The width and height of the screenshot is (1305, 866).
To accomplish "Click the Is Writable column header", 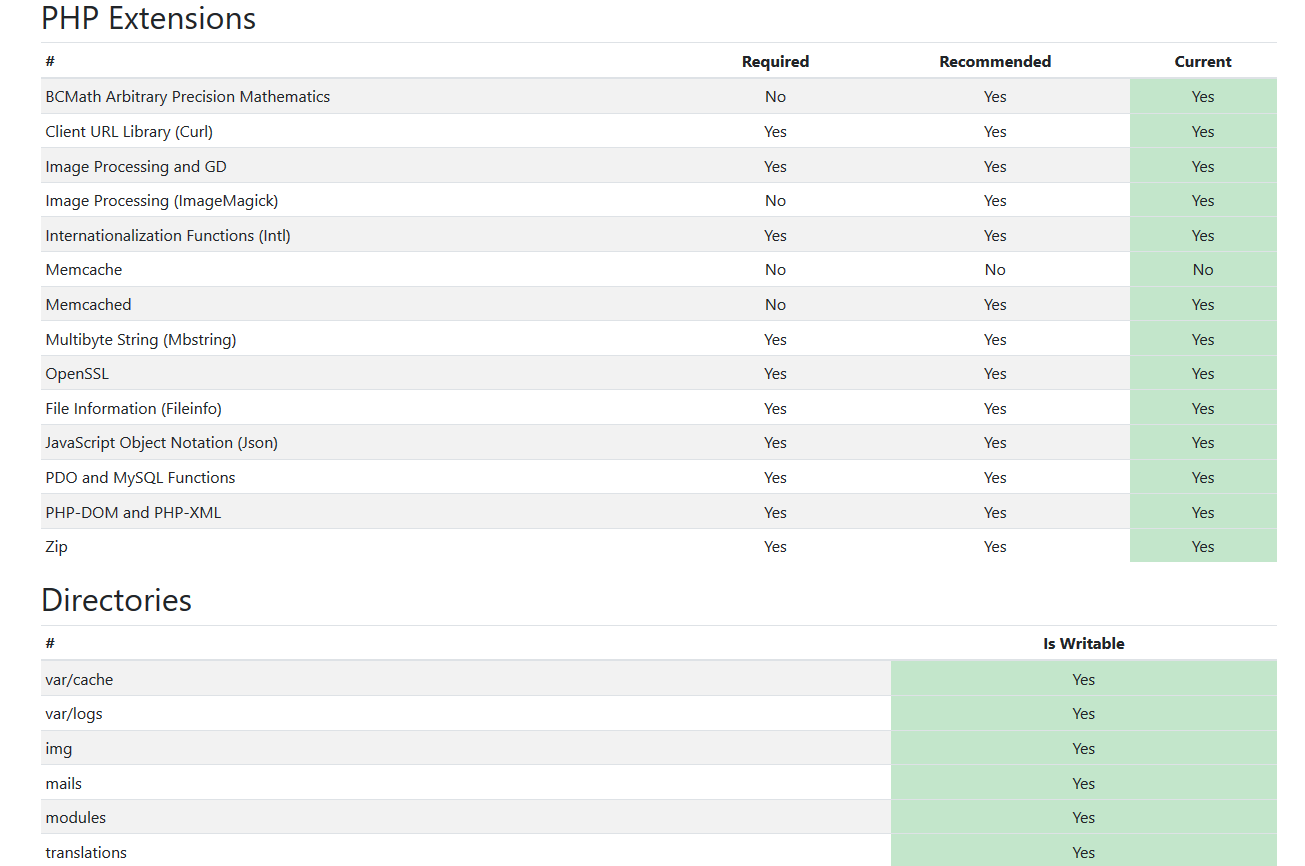I will [1083, 643].
